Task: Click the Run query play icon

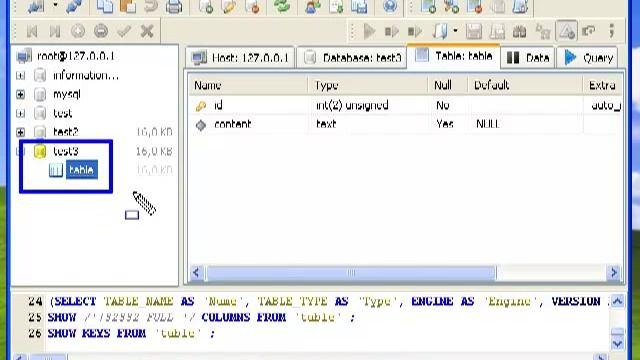Action: [369, 31]
